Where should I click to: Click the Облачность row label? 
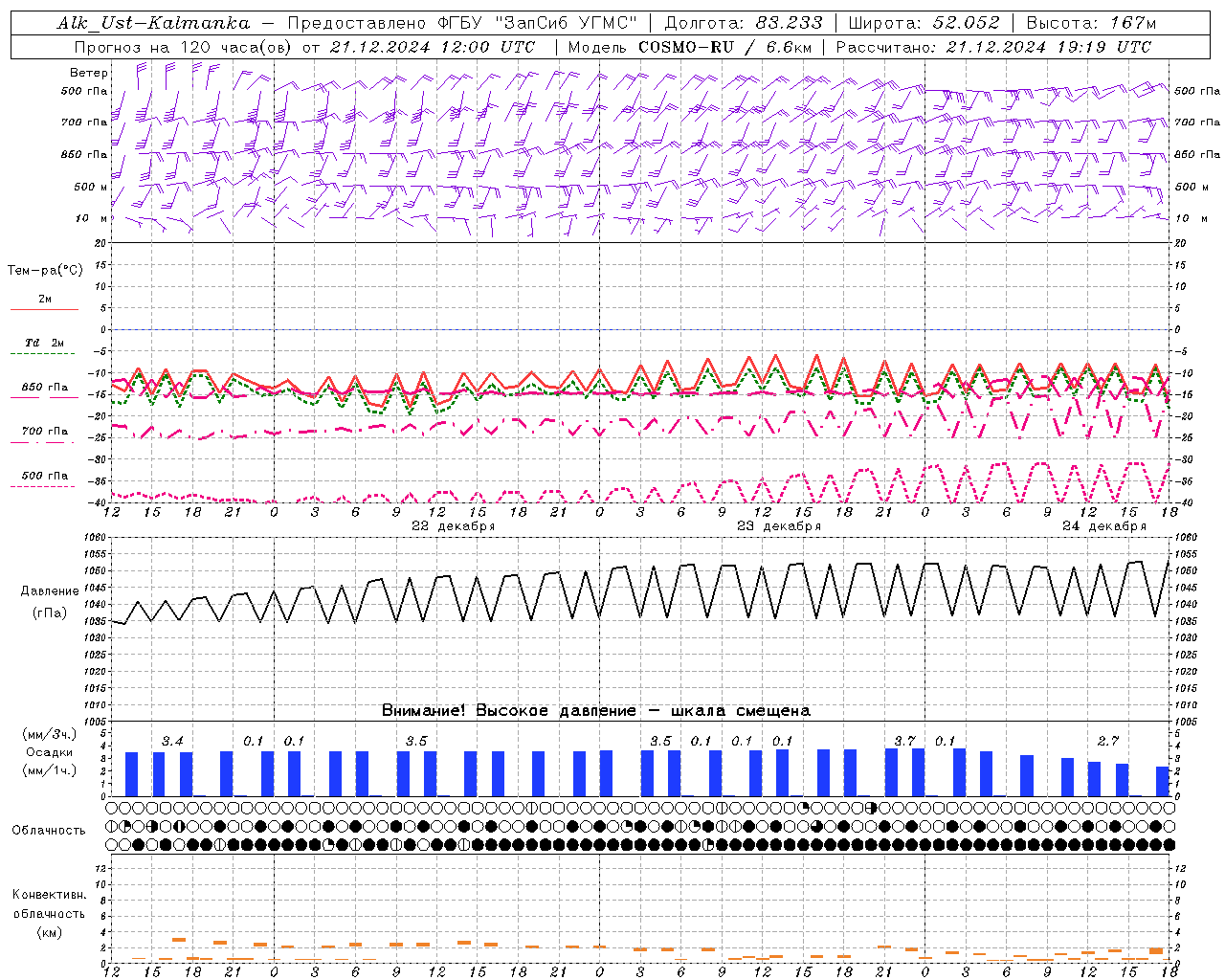(x=49, y=831)
